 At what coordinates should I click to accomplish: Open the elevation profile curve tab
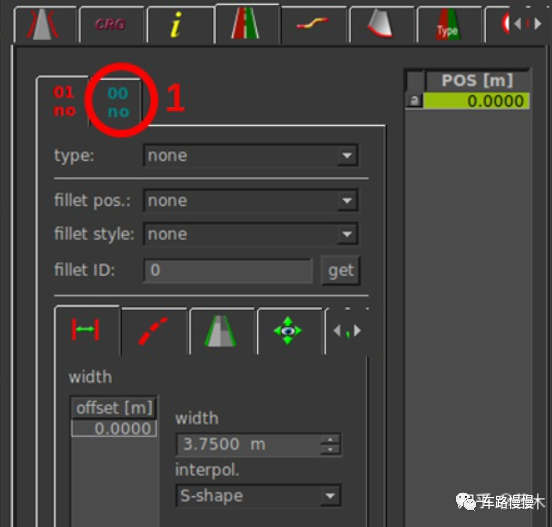pos(313,25)
